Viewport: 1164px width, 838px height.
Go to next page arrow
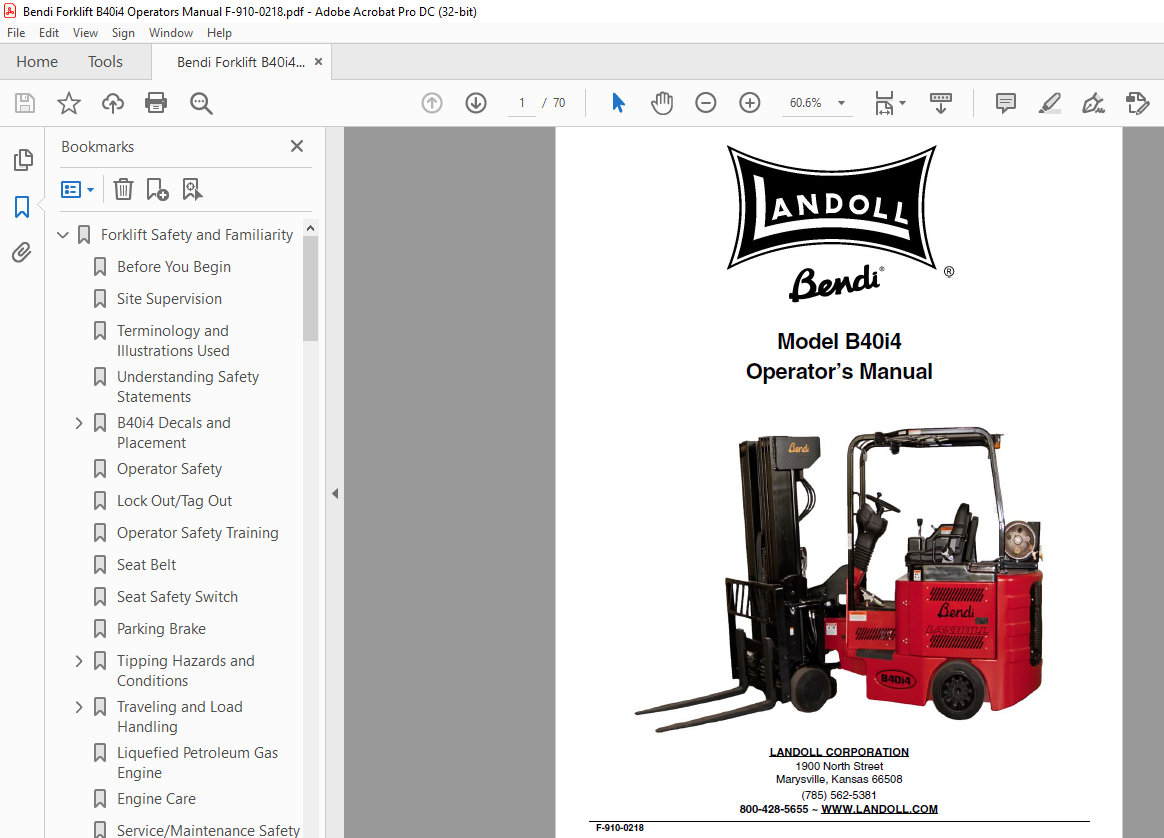(x=476, y=103)
